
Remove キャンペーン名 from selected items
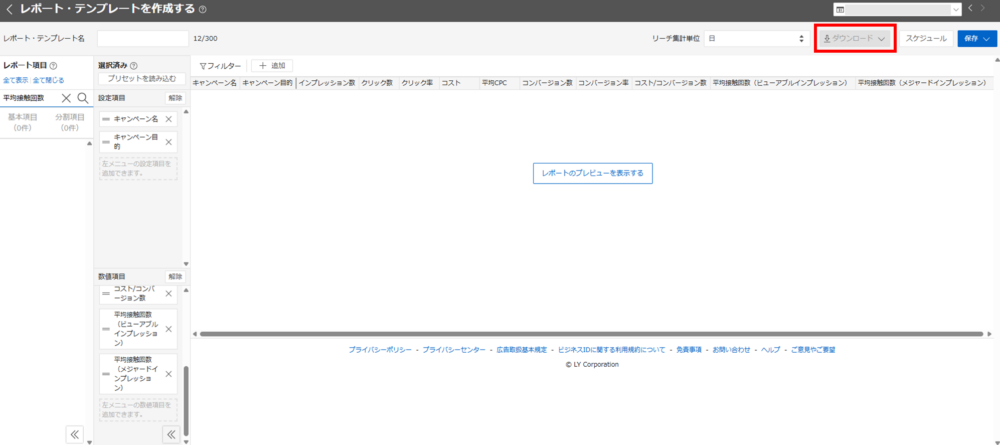168,119
